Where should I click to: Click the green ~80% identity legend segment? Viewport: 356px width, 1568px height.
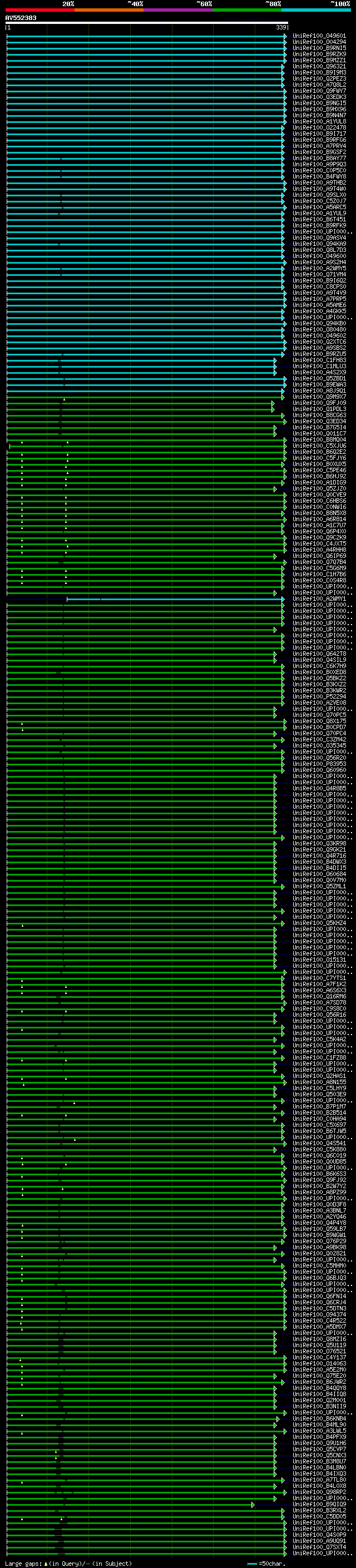coord(247,10)
